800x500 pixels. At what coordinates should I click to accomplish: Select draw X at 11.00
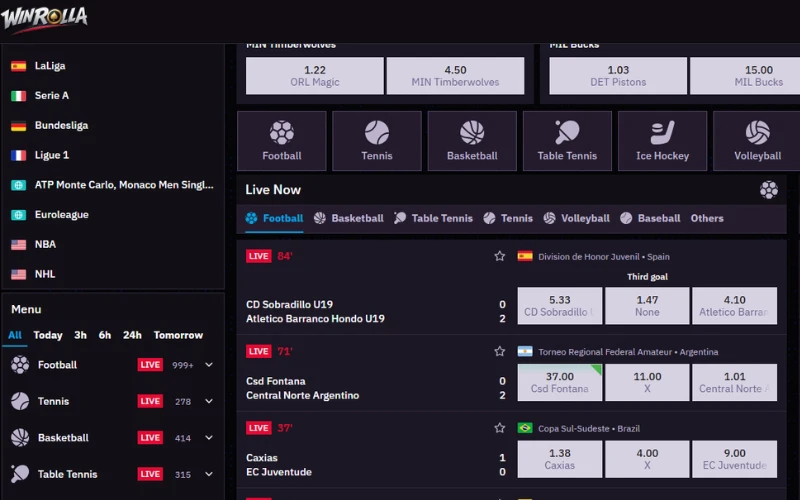click(647, 382)
